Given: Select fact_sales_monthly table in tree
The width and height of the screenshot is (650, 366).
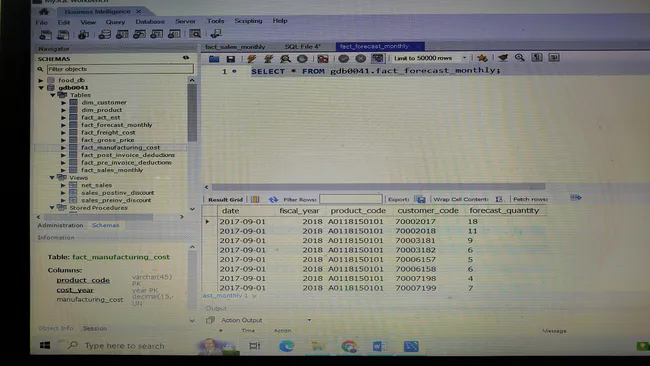Looking at the screenshot, I should pos(112,170).
